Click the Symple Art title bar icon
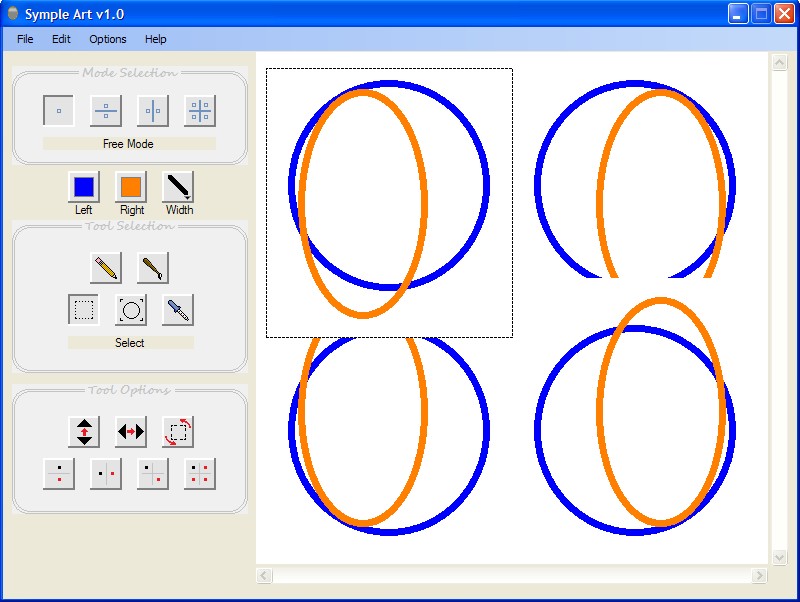800x602 pixels. pos(13,13)
